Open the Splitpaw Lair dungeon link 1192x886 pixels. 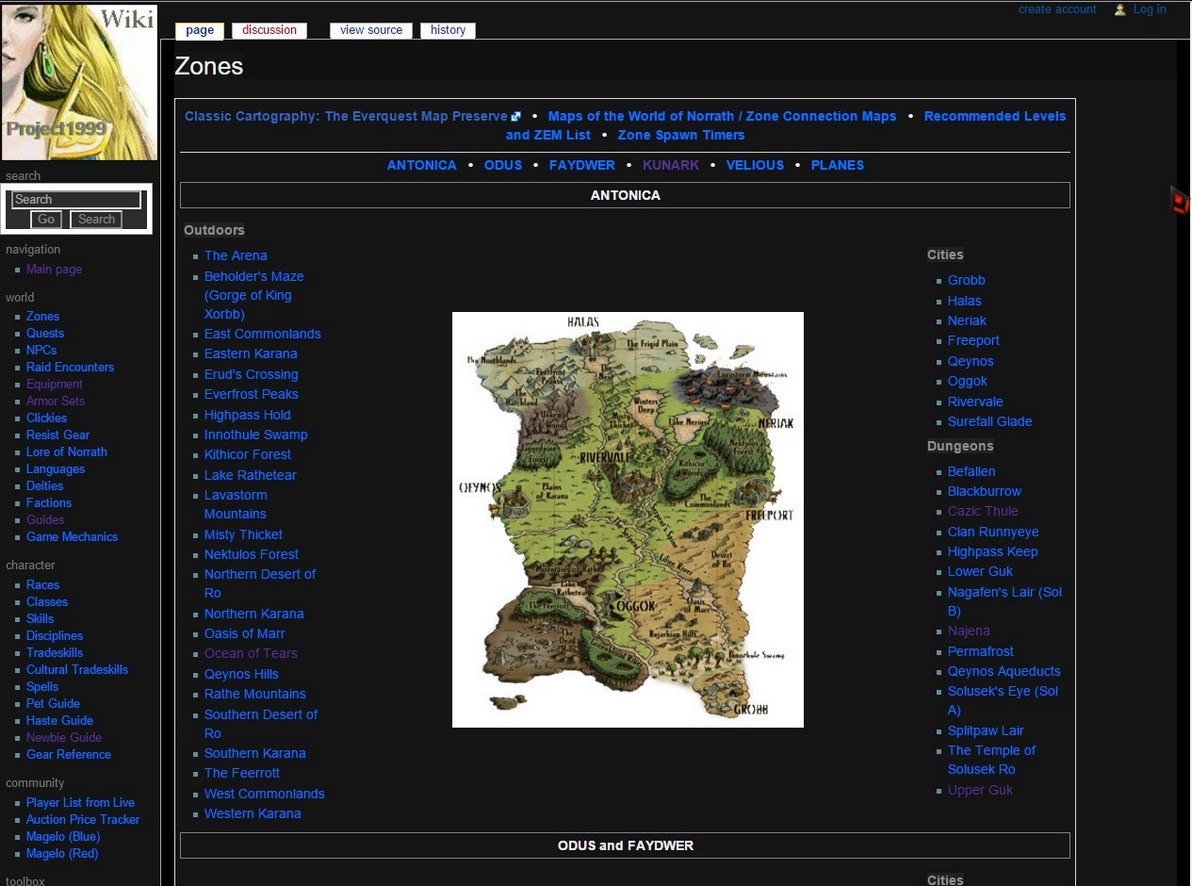(985, 730)
